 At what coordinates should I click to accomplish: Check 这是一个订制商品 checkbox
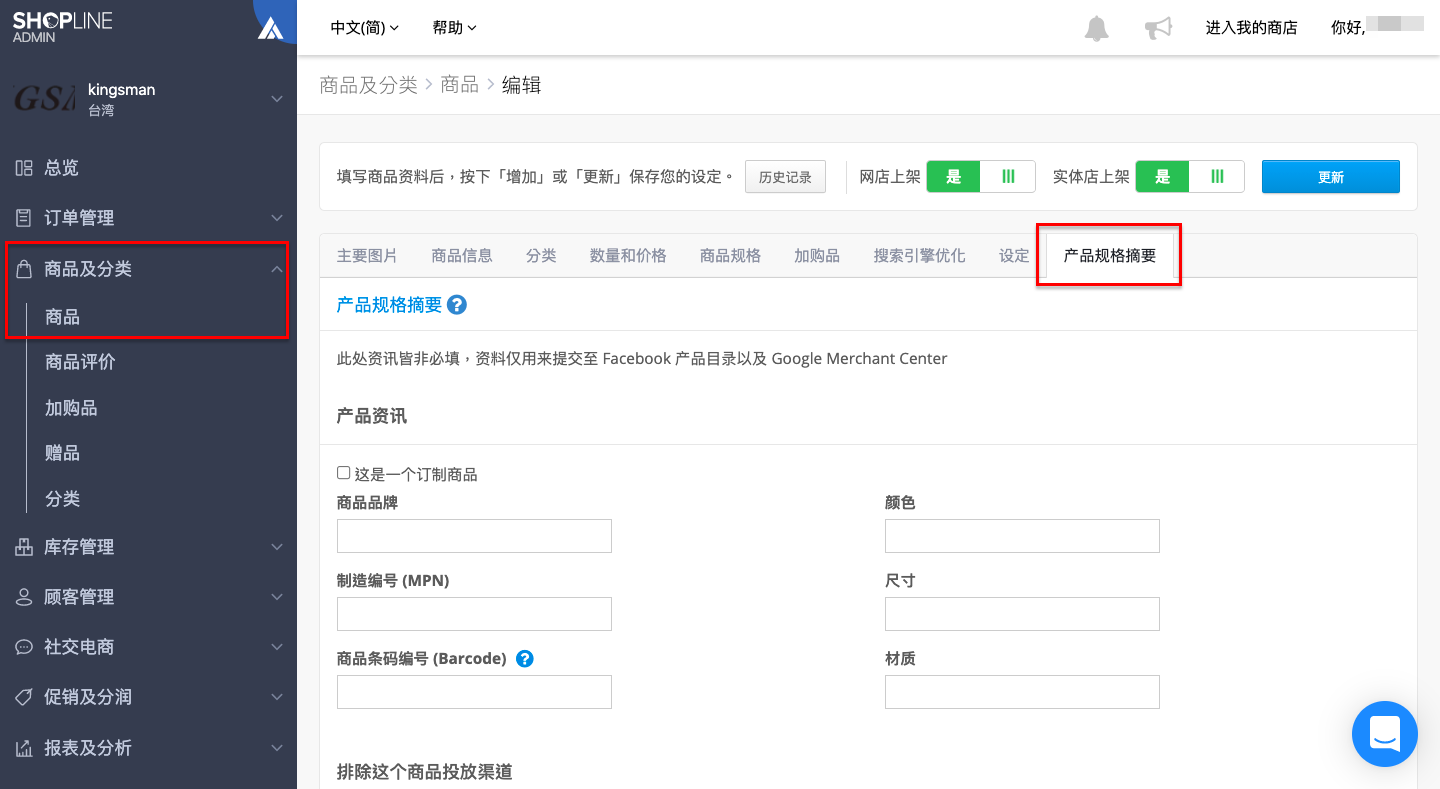coord(344,473)
